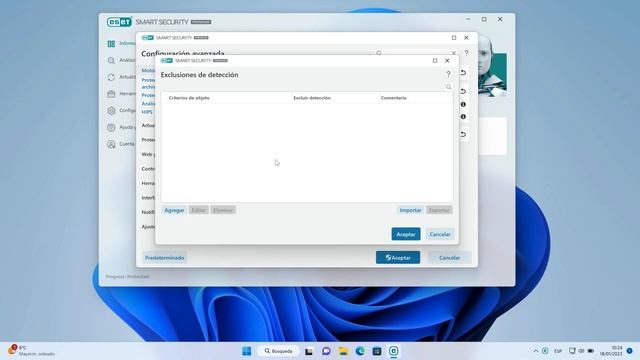Click Aceptar with shield in Configuración avanzada
This screenshot has height=360, width=640.
[398, 258]
